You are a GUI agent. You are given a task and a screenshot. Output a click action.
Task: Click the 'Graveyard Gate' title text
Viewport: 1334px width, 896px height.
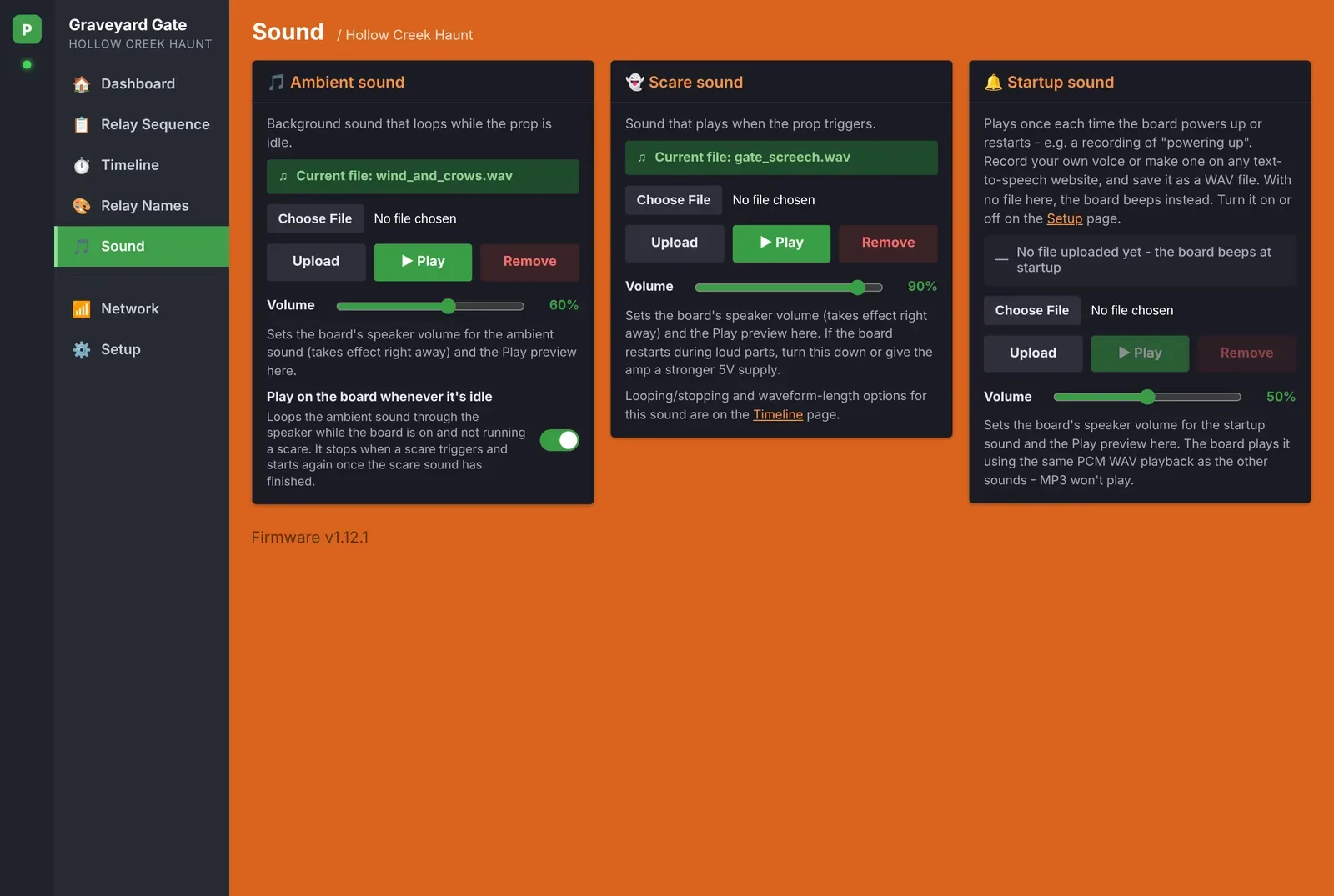pyautogui.click(x=128, y=25)
